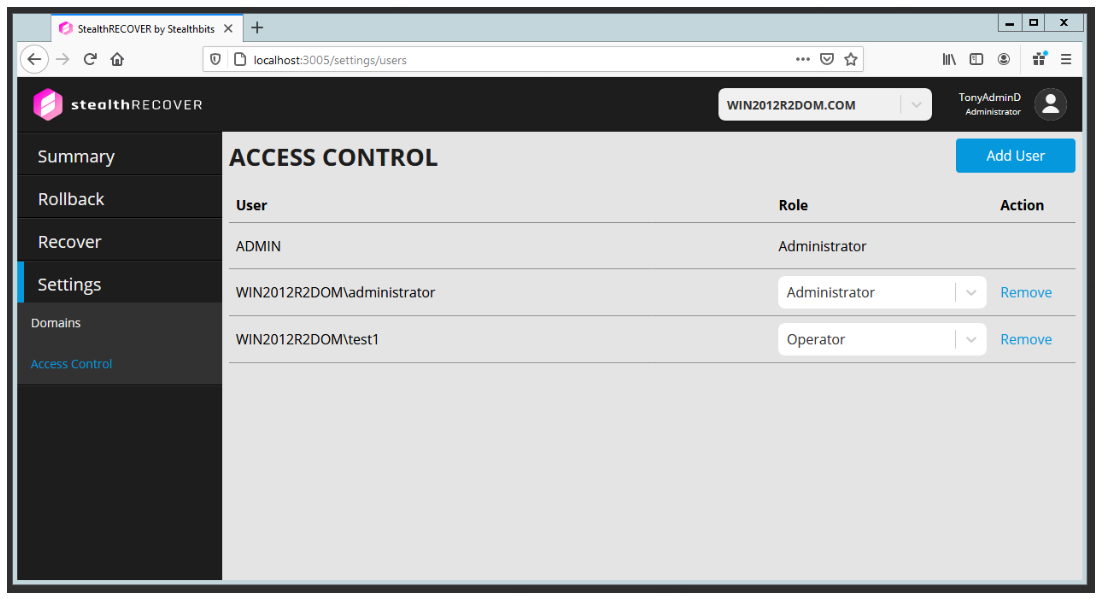Expand the WIN2012R2DOM.COM domain dropdown

(916, 105)
